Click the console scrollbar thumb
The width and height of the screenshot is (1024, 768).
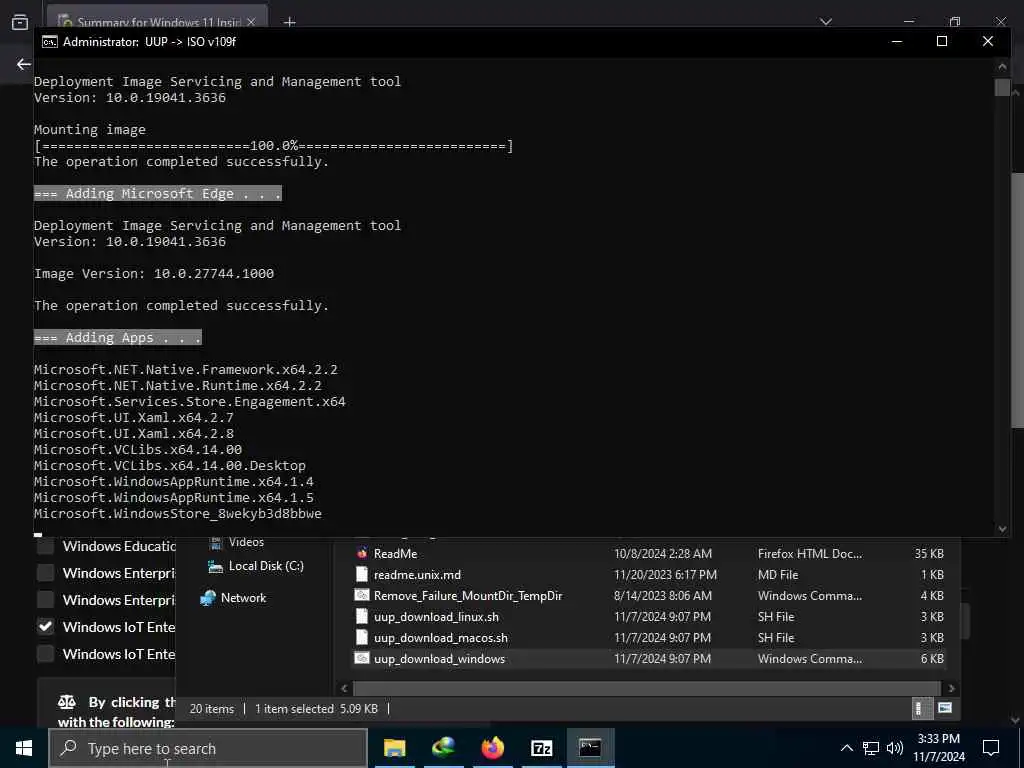click(1002, 87)
